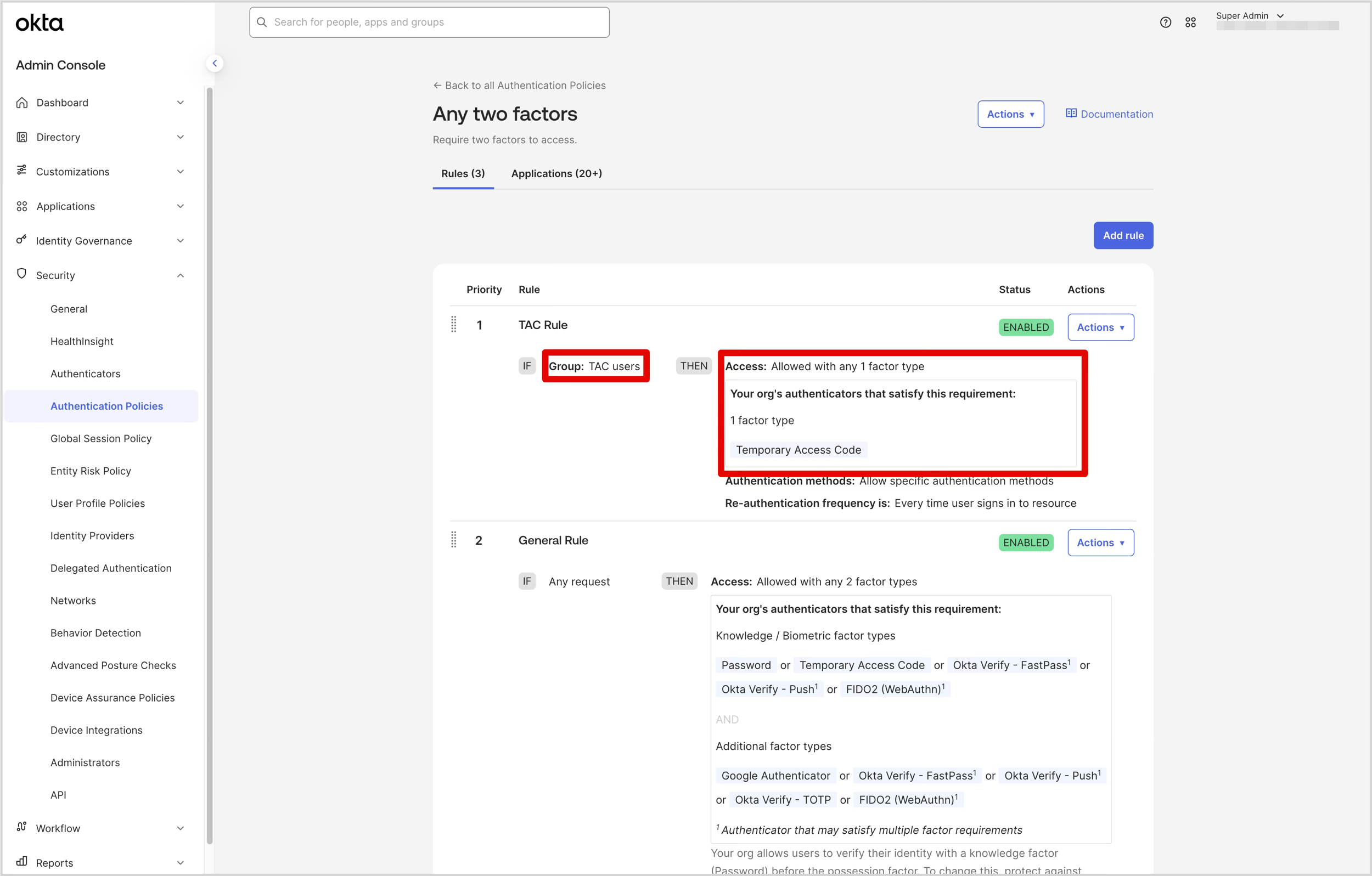Switch to the Applications (20+) tab
The image size is (1372, 876).
556,173
